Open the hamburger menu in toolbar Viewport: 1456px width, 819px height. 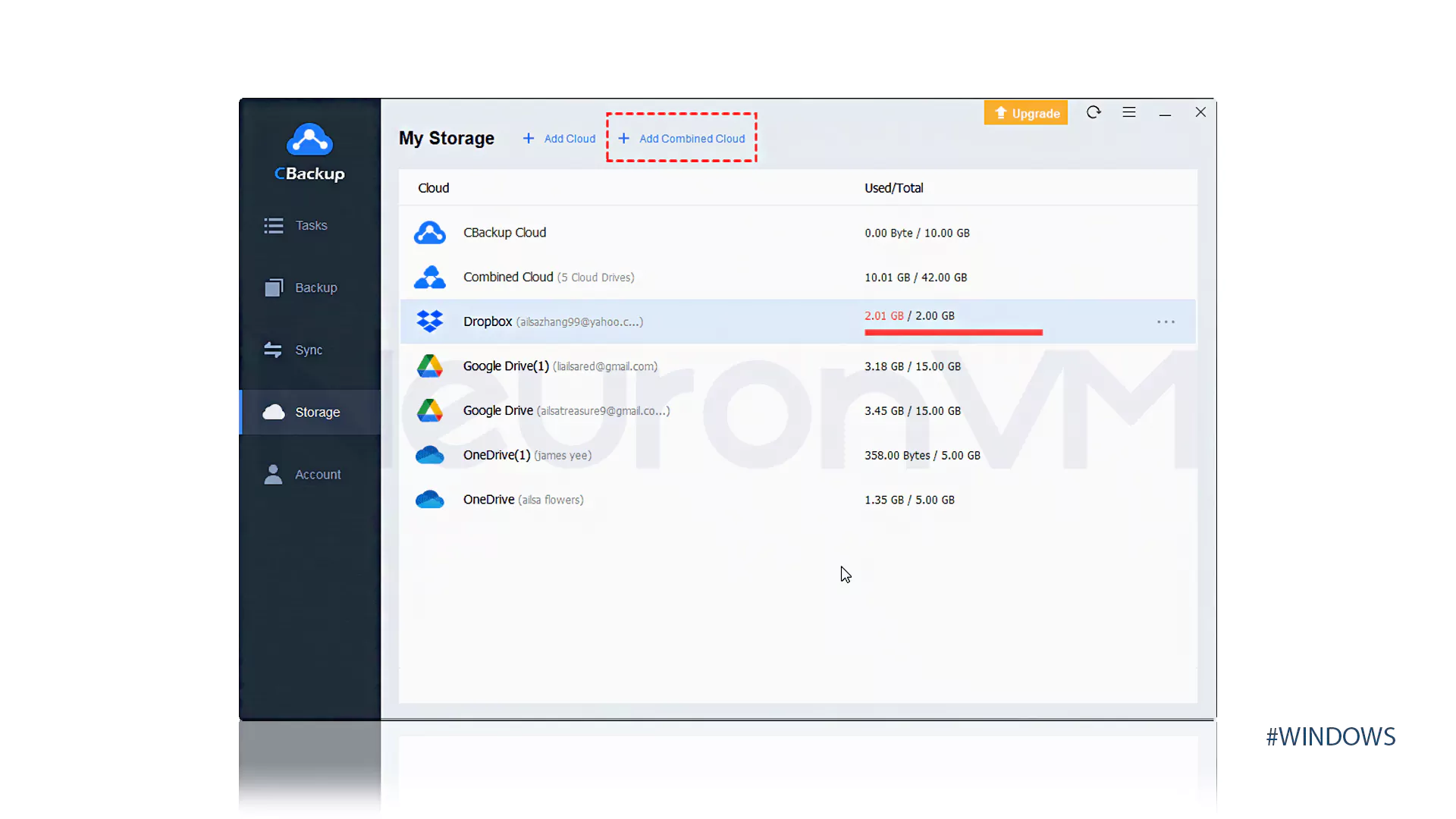coord(1129,112)
